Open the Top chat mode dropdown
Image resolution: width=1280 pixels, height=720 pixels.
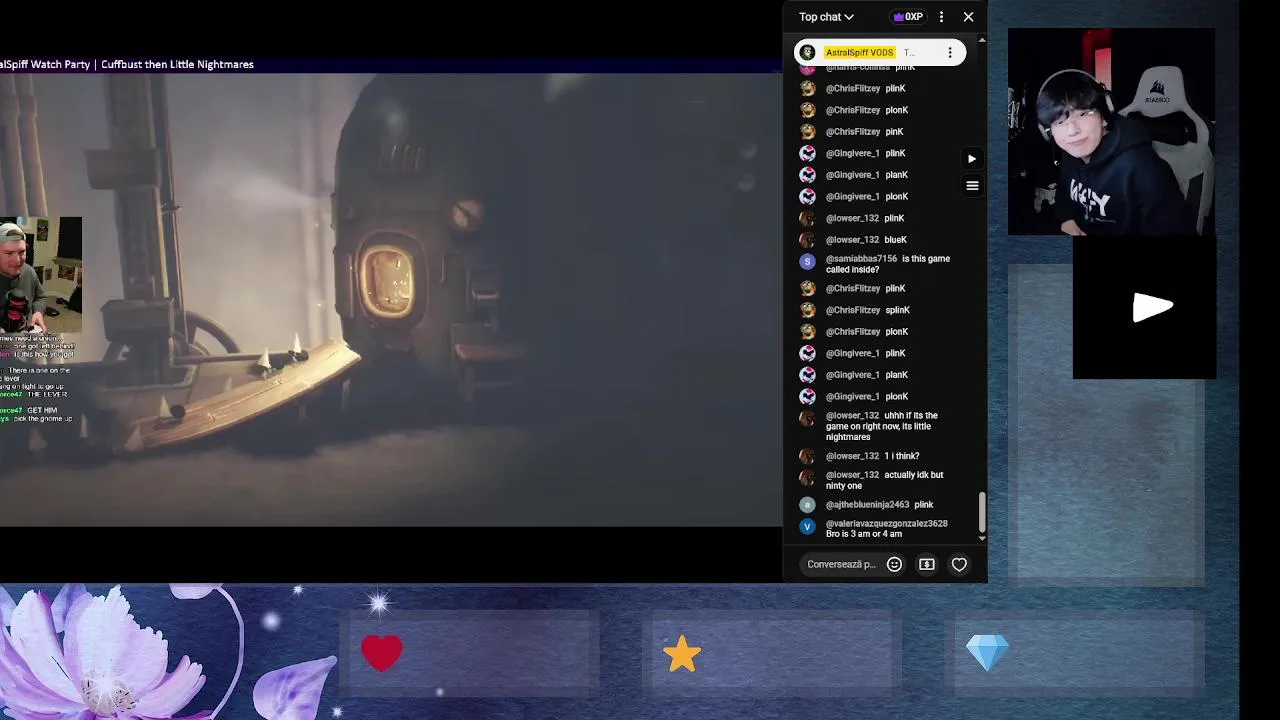826,17
